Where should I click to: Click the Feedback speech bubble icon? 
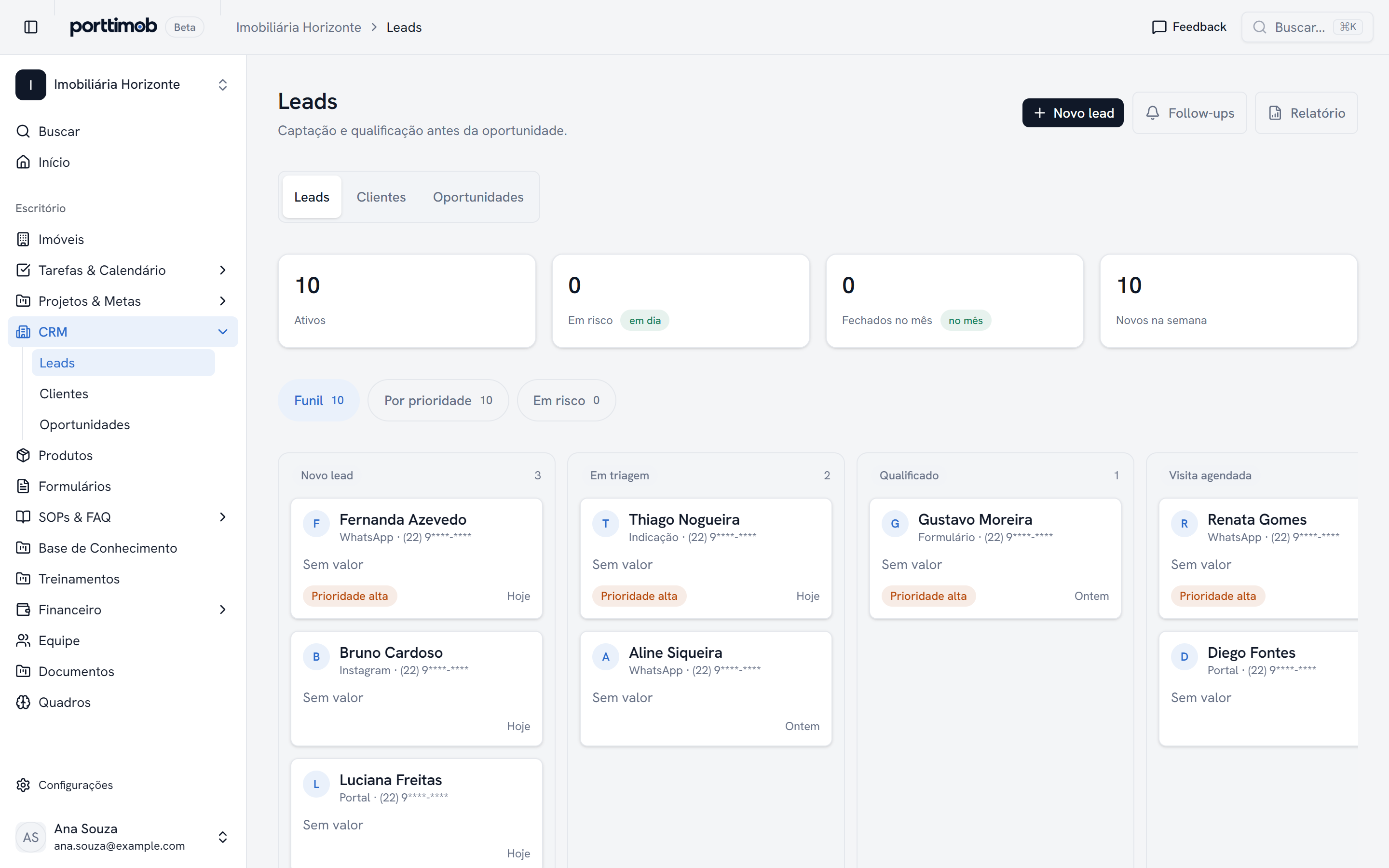(1159, 27)
